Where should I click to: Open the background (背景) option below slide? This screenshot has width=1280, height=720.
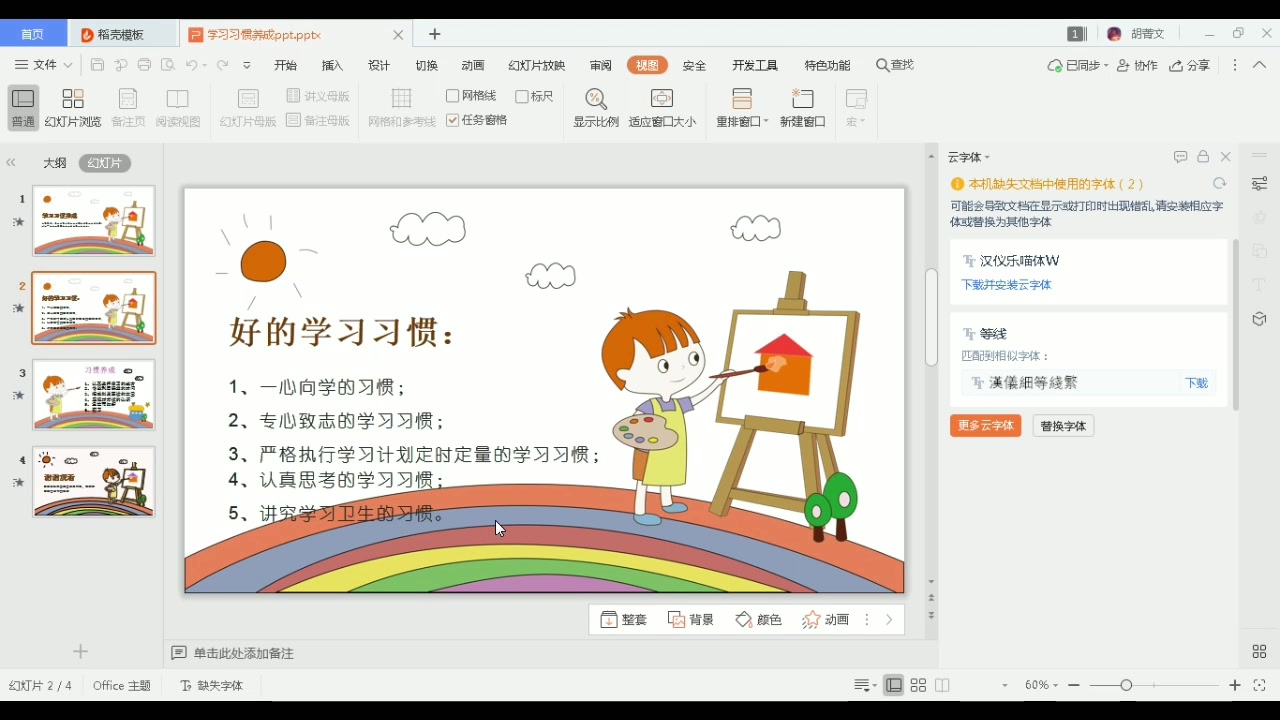pyautogui.click(x=691, y=620)
